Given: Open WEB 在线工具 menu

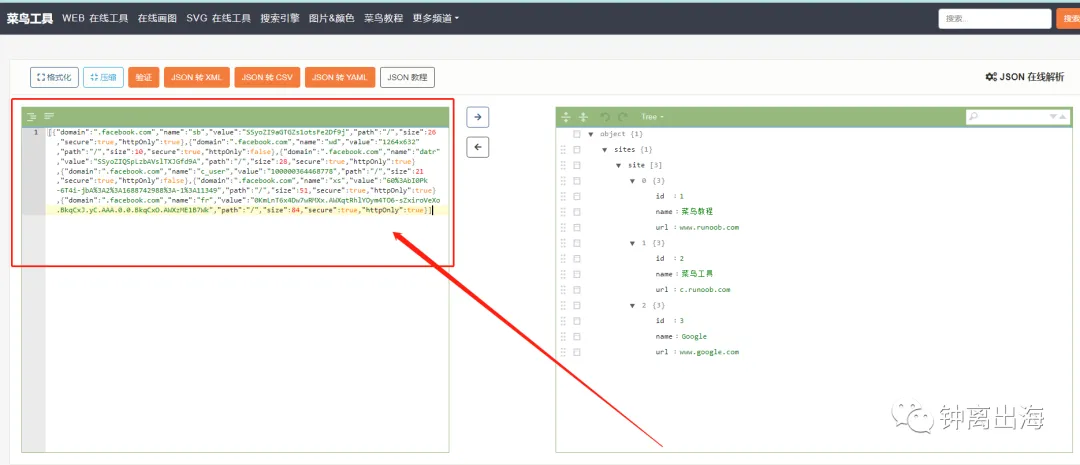Looking at the screenshot, I should point(95,19).
